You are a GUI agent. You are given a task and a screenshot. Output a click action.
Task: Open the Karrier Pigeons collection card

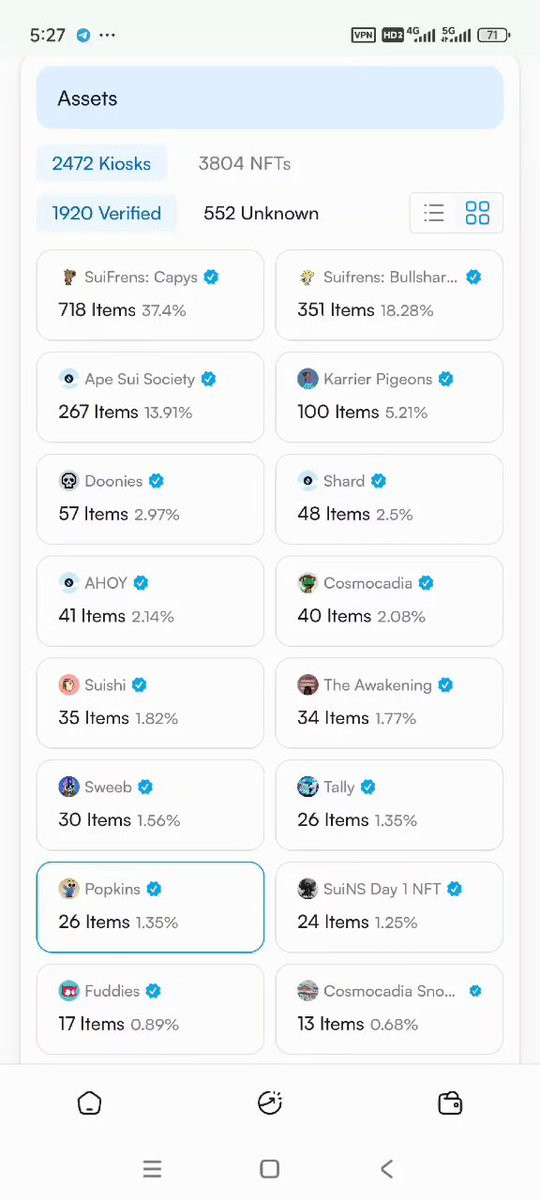pos(389,396)
